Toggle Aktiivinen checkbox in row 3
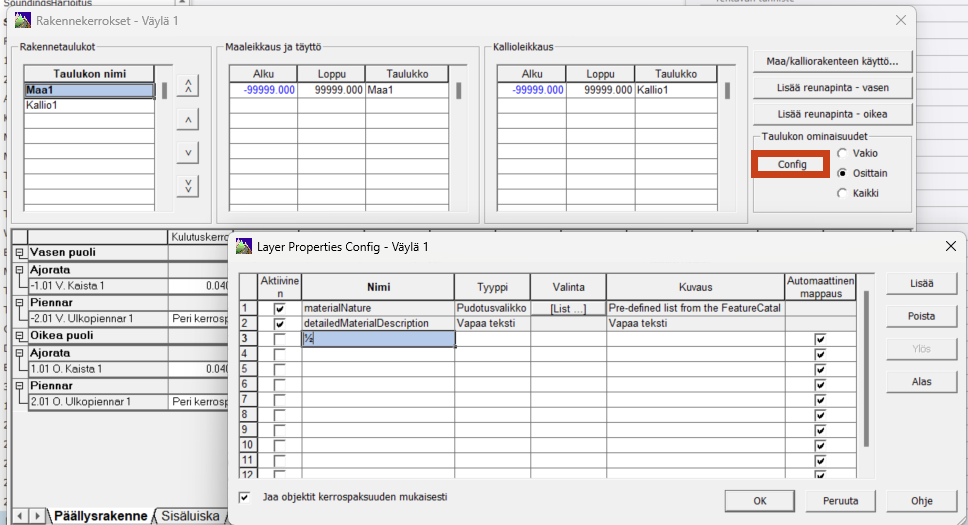 tap(280, 339)
